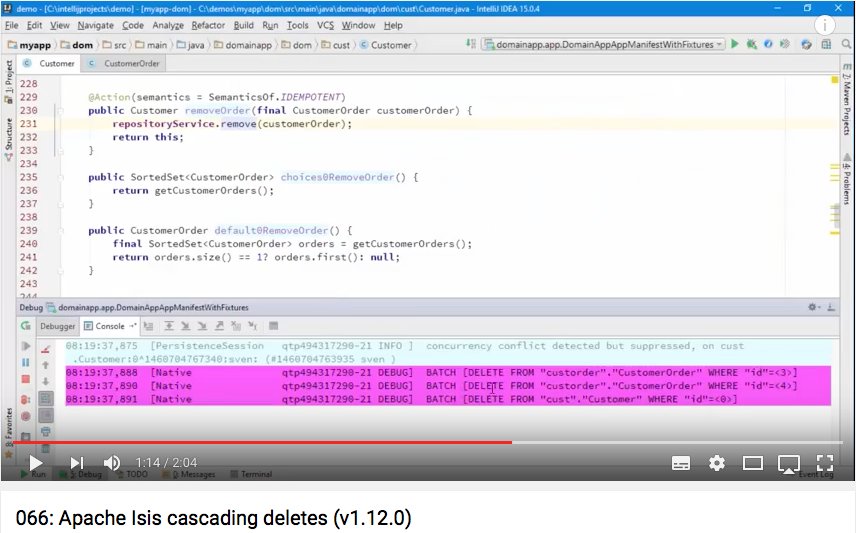Mute the video volume
The image size is (856, 533).
112,463
